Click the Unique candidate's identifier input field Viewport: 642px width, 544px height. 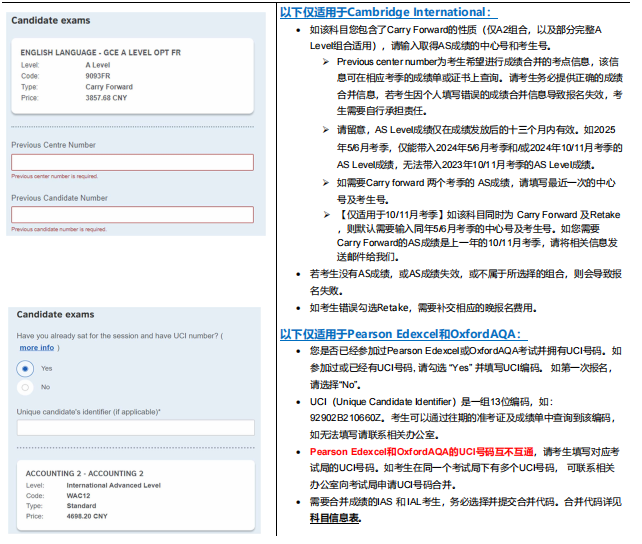[x=136, y=428]
